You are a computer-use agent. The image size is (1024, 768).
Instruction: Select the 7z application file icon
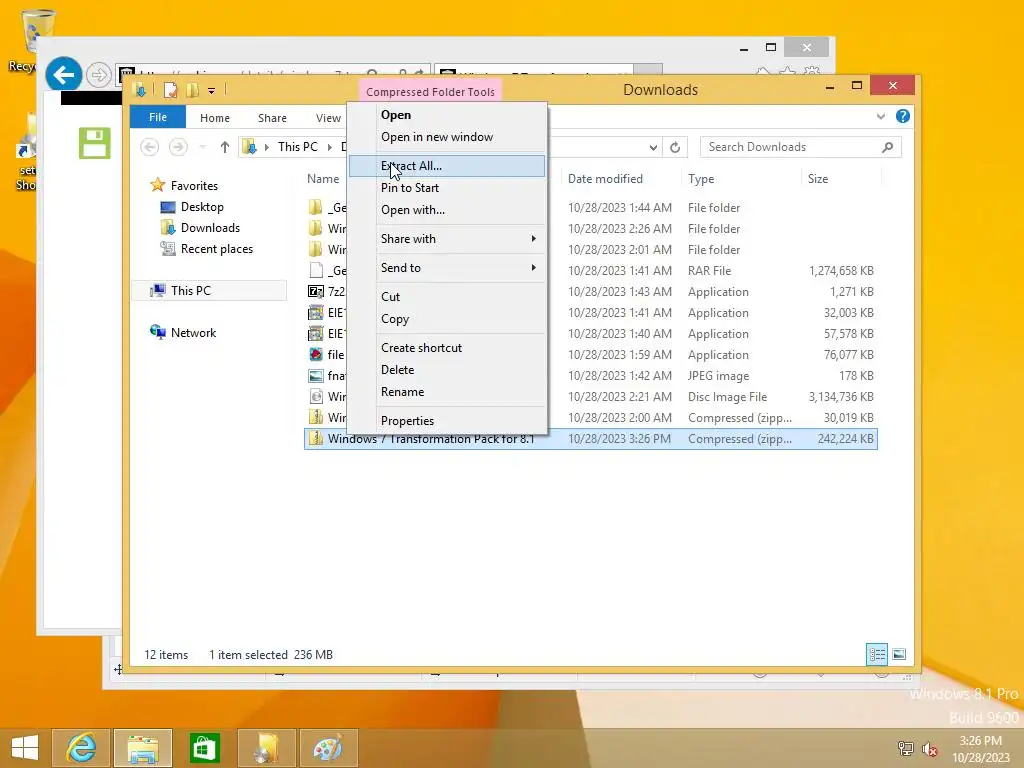316,292
